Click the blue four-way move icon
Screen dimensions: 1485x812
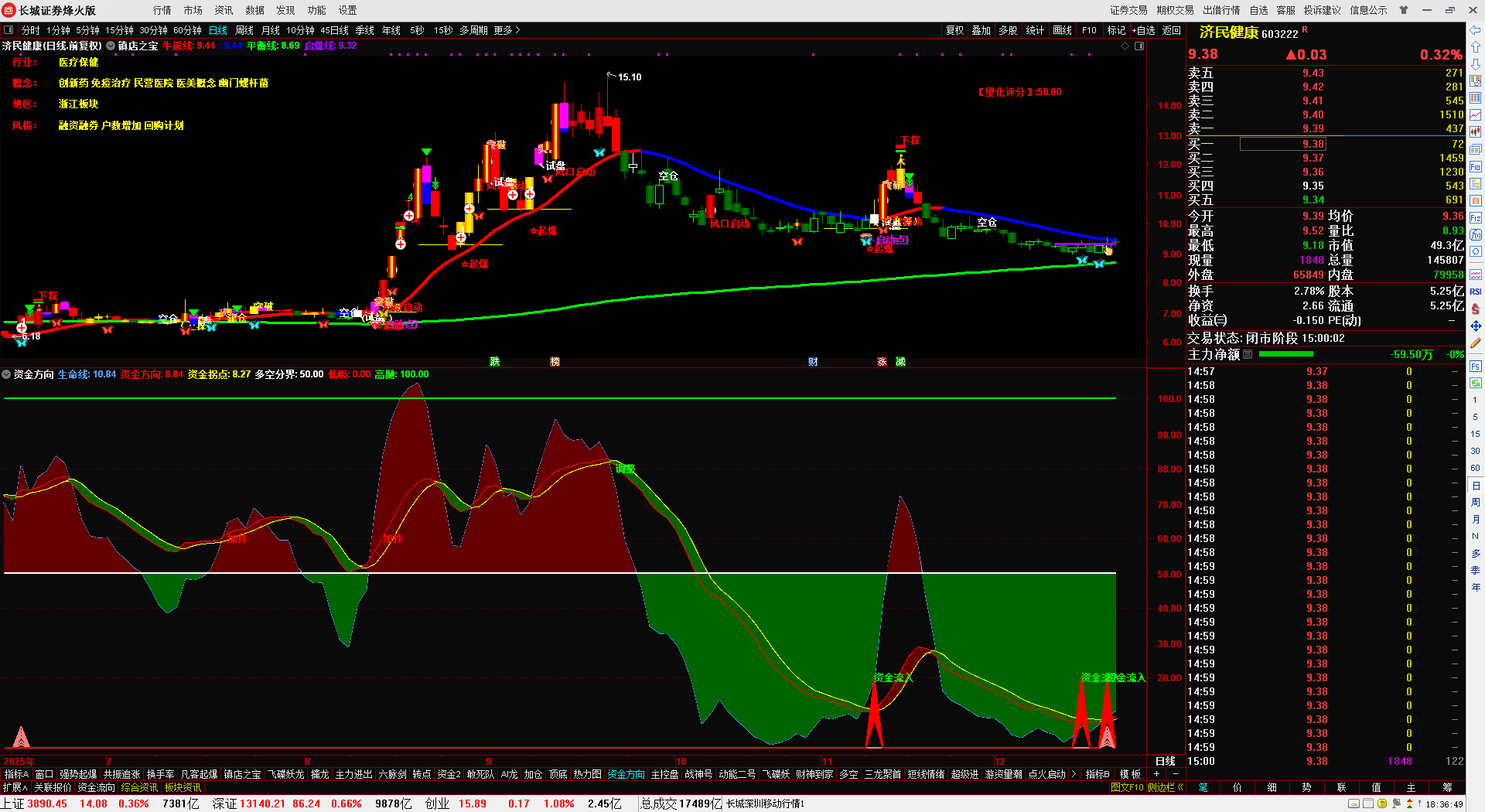[x=1476, y=326]
